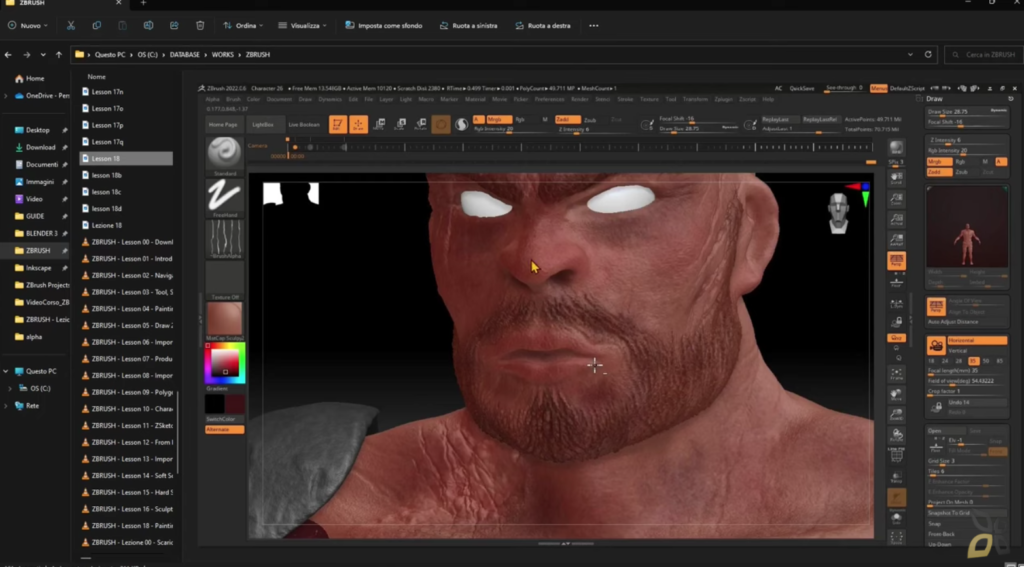This screenshot has width=1024, height=567.
Task: Open the Document menu in ZBrush
Action: (x=279, y=99)
